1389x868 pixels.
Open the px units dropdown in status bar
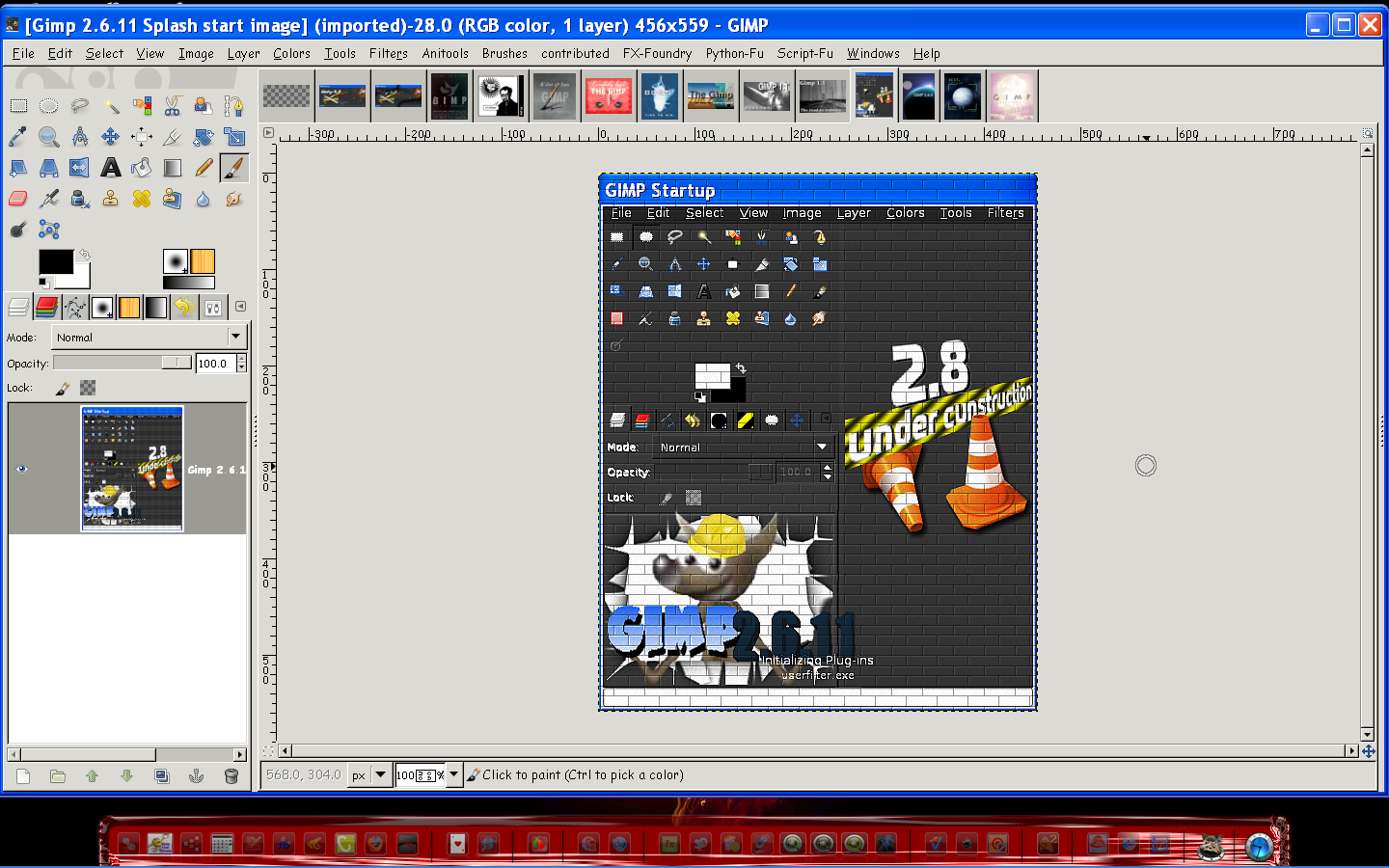point(369,774)
